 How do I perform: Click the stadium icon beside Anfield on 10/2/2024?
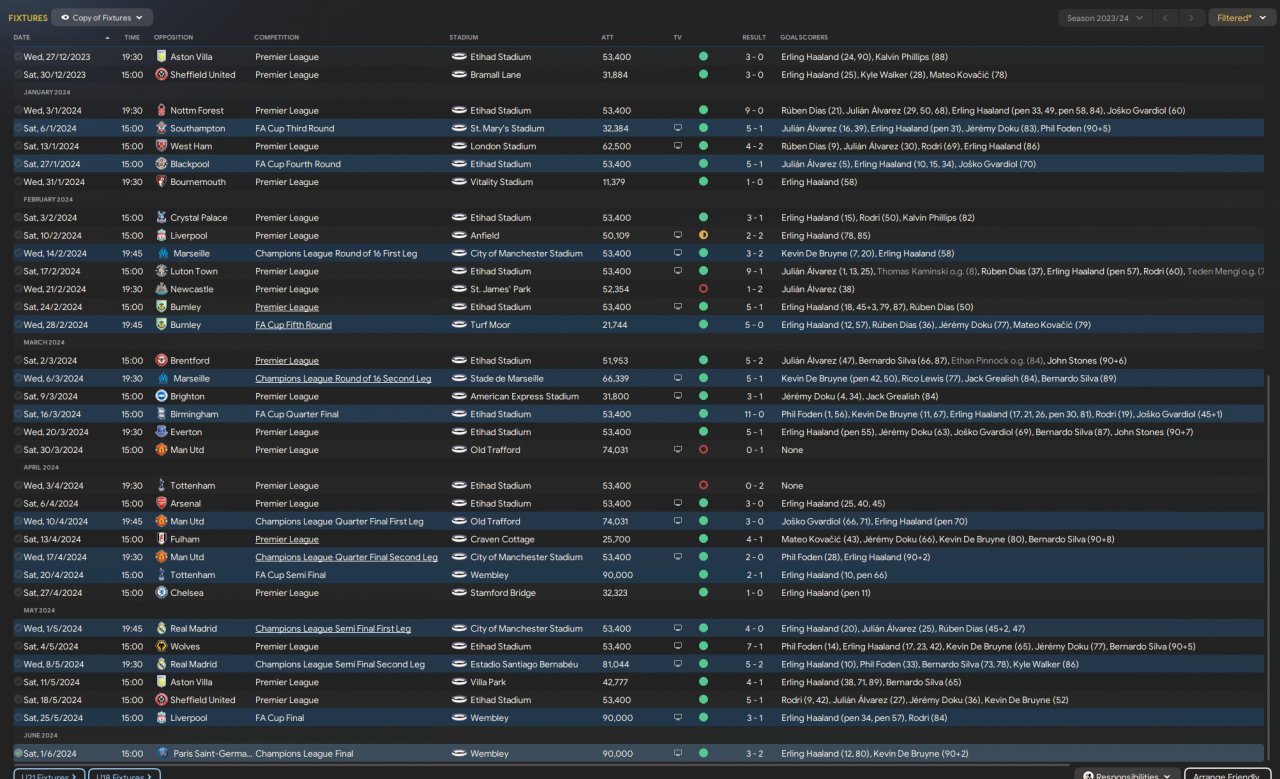459,236
